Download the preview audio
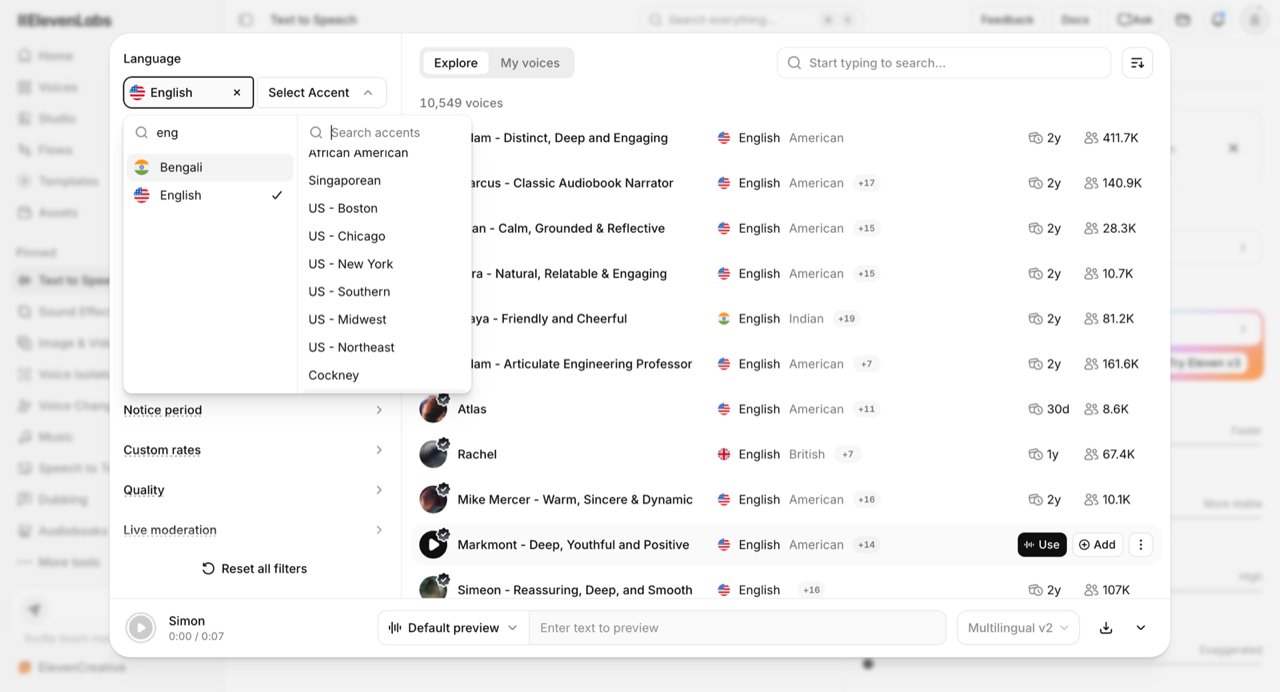1280x692 pixels. (x=1106, y=628)
